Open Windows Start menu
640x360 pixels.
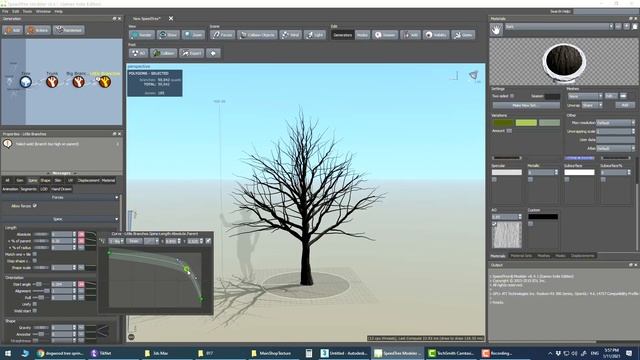[x=7, y=353]
